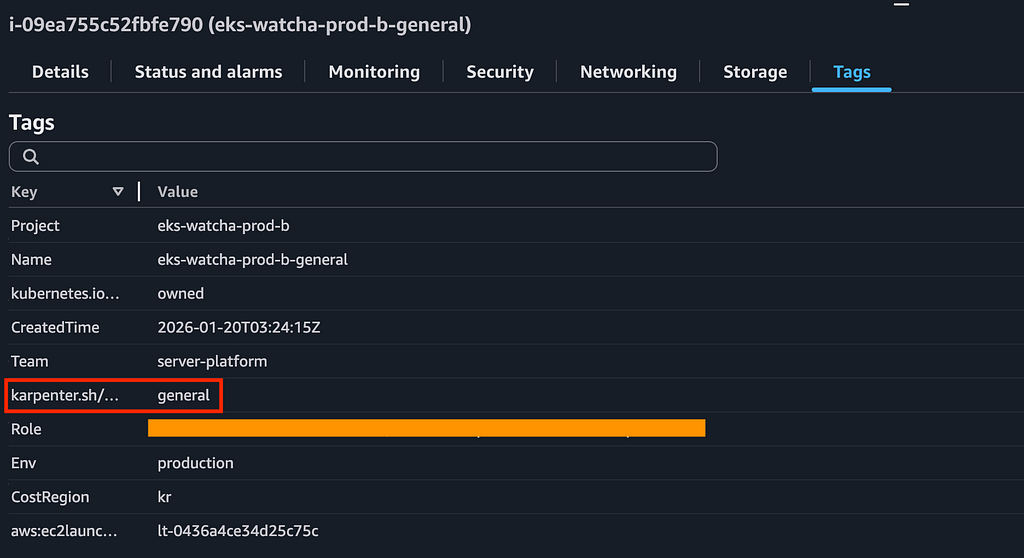
Task: Go to the Networking tab
Action: [628, 72]
